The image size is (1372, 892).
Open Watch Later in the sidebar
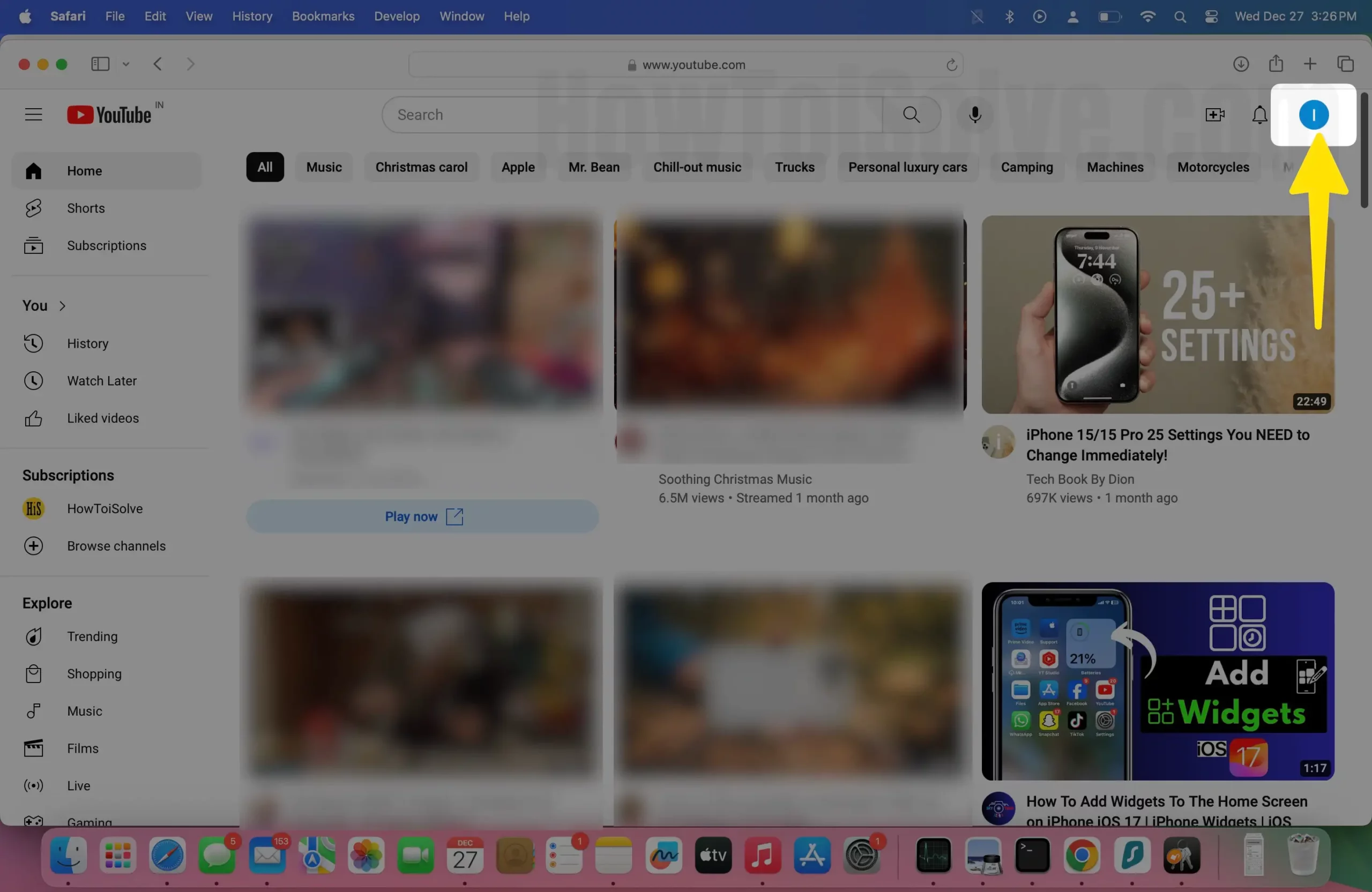point(101,381)
